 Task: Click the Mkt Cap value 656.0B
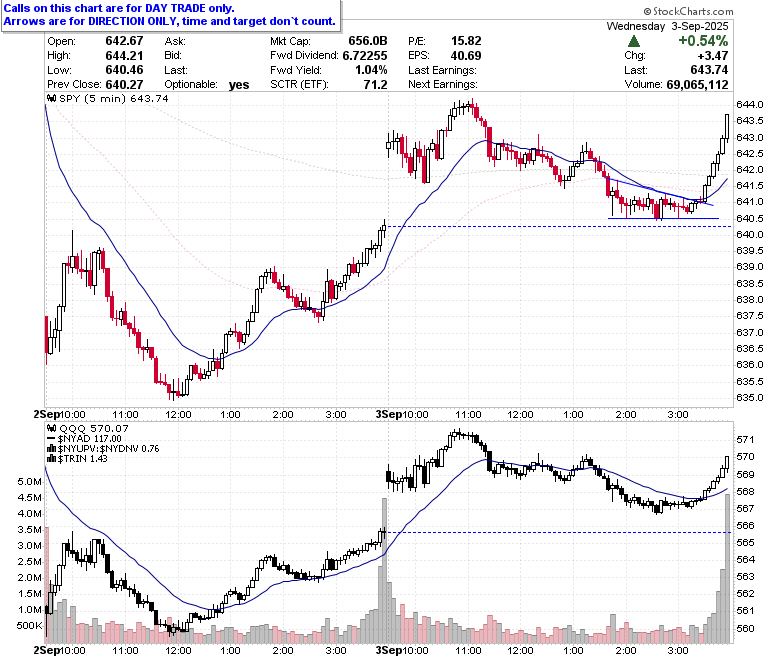pyautogui.click(x=368, y=41)
